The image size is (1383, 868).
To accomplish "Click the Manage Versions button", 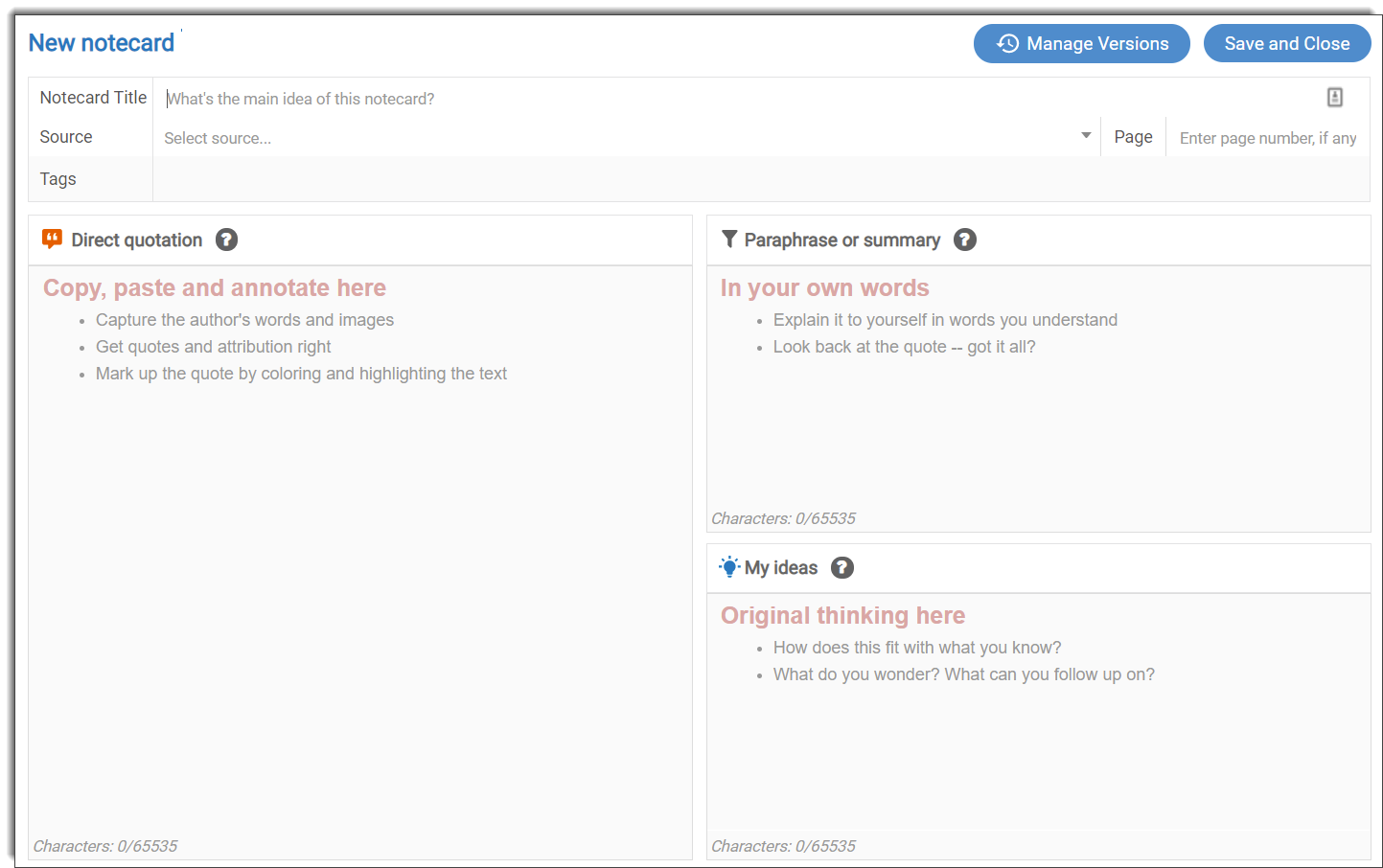I will coord(1081,44).
